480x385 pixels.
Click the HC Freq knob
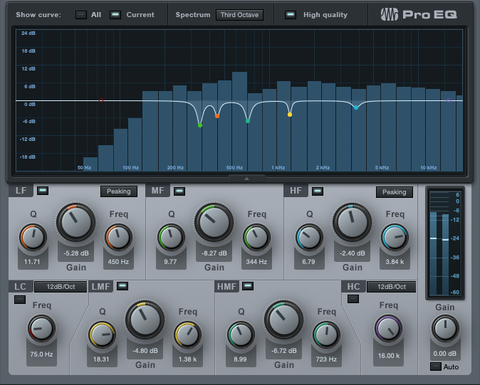pyautogui.click(x=388, y=328)
